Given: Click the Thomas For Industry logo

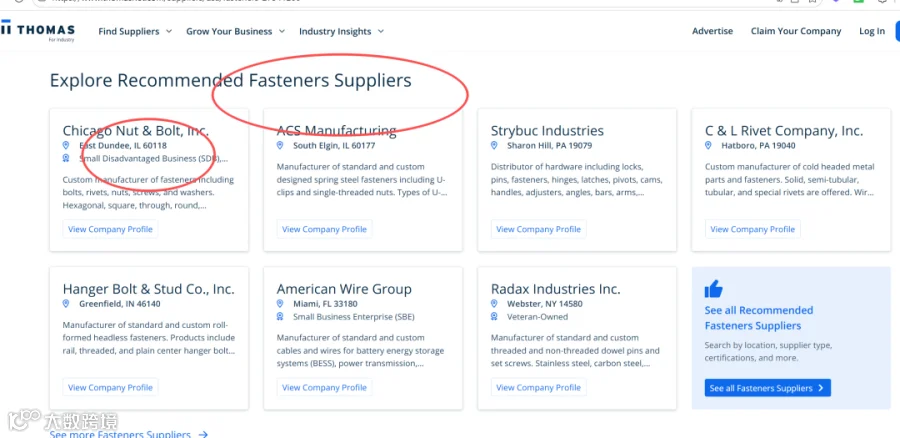Looking at the screenshot, I should point(38,31).
